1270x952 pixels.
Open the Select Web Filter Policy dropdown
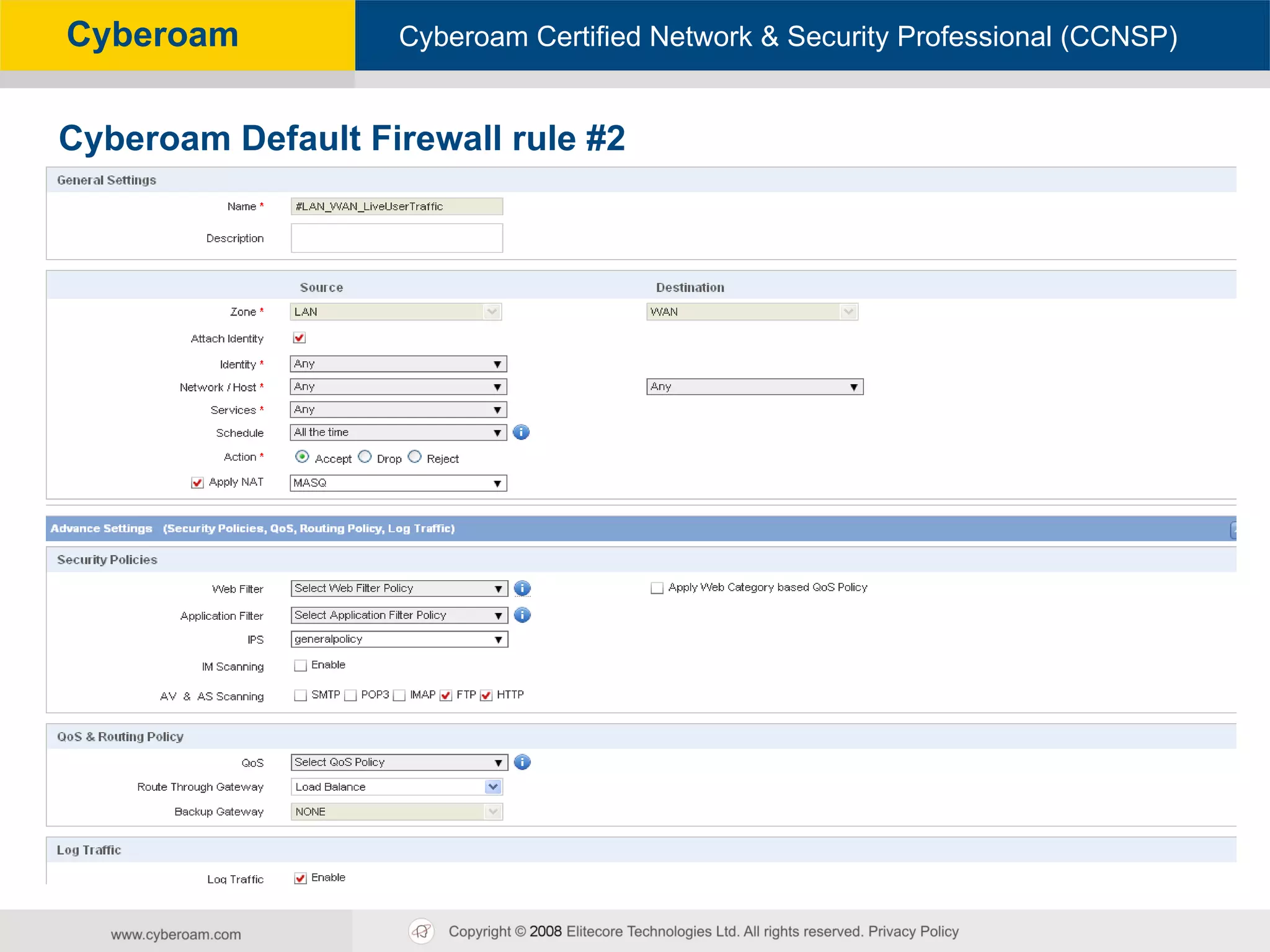coord(399,588)
